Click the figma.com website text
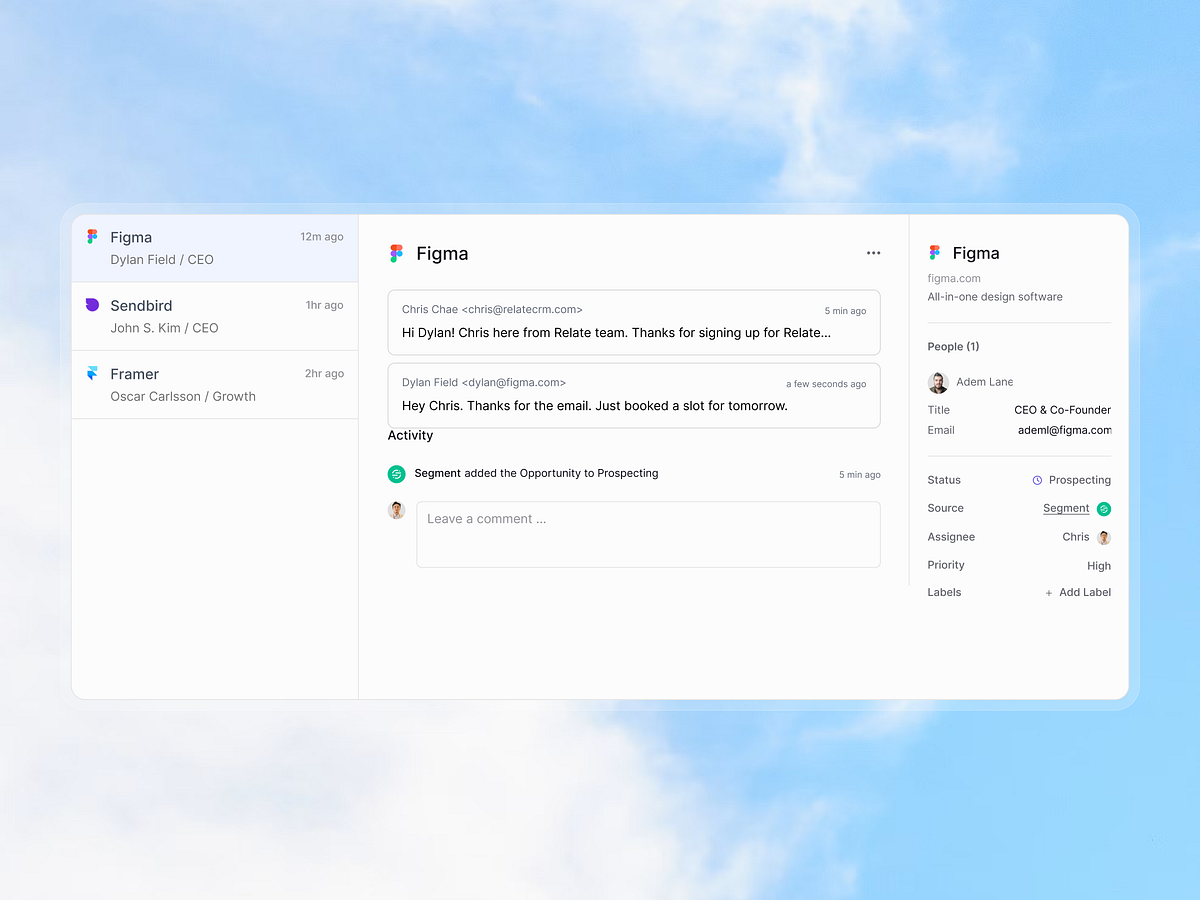Viewport: 1200px width, 900px height. click(x=954, y=278)
